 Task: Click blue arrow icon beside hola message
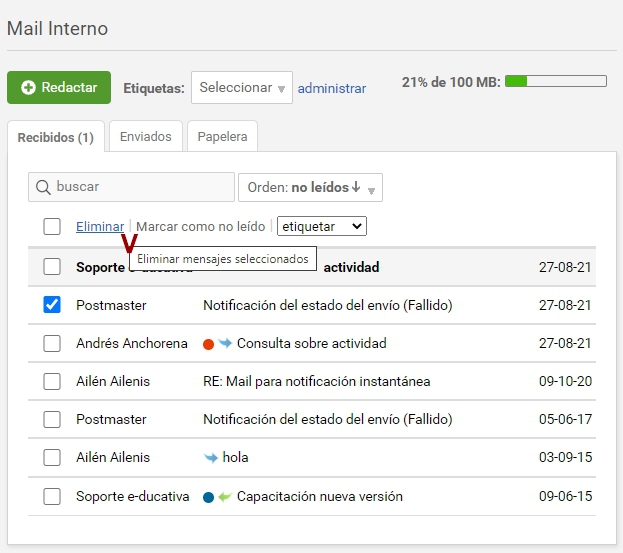click(210, 458)
